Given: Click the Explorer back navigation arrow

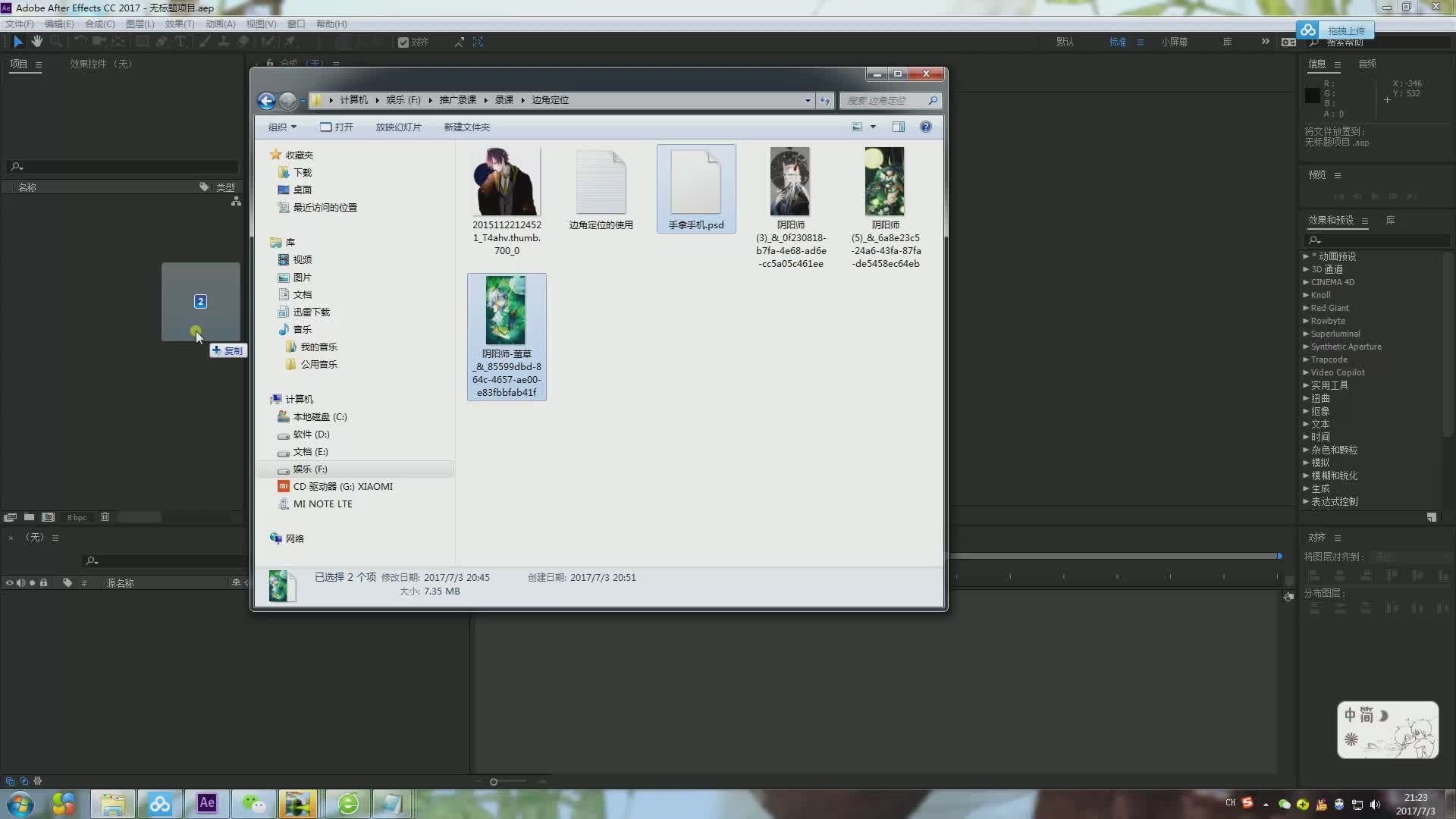Looking at the screenshot, I should 266,100.
